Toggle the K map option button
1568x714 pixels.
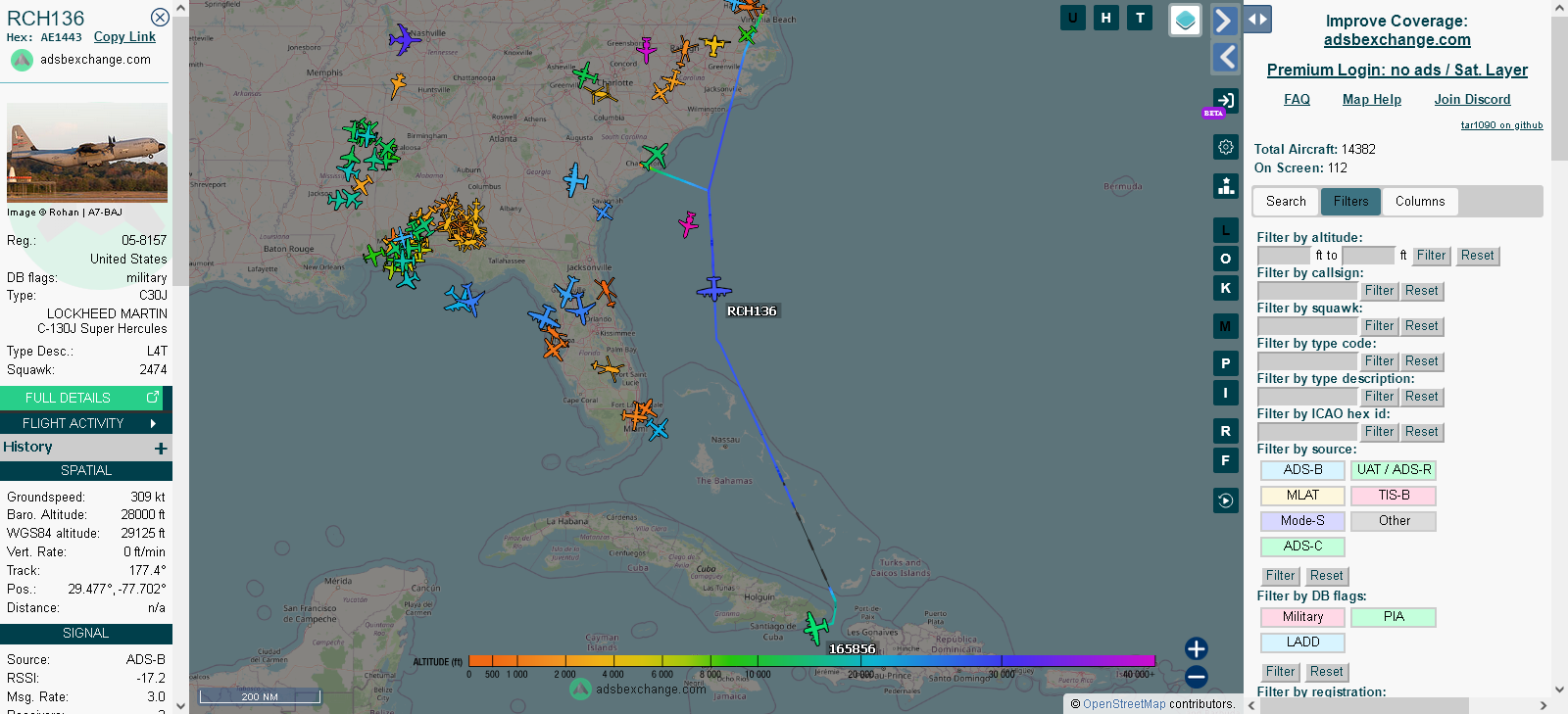1226,288
